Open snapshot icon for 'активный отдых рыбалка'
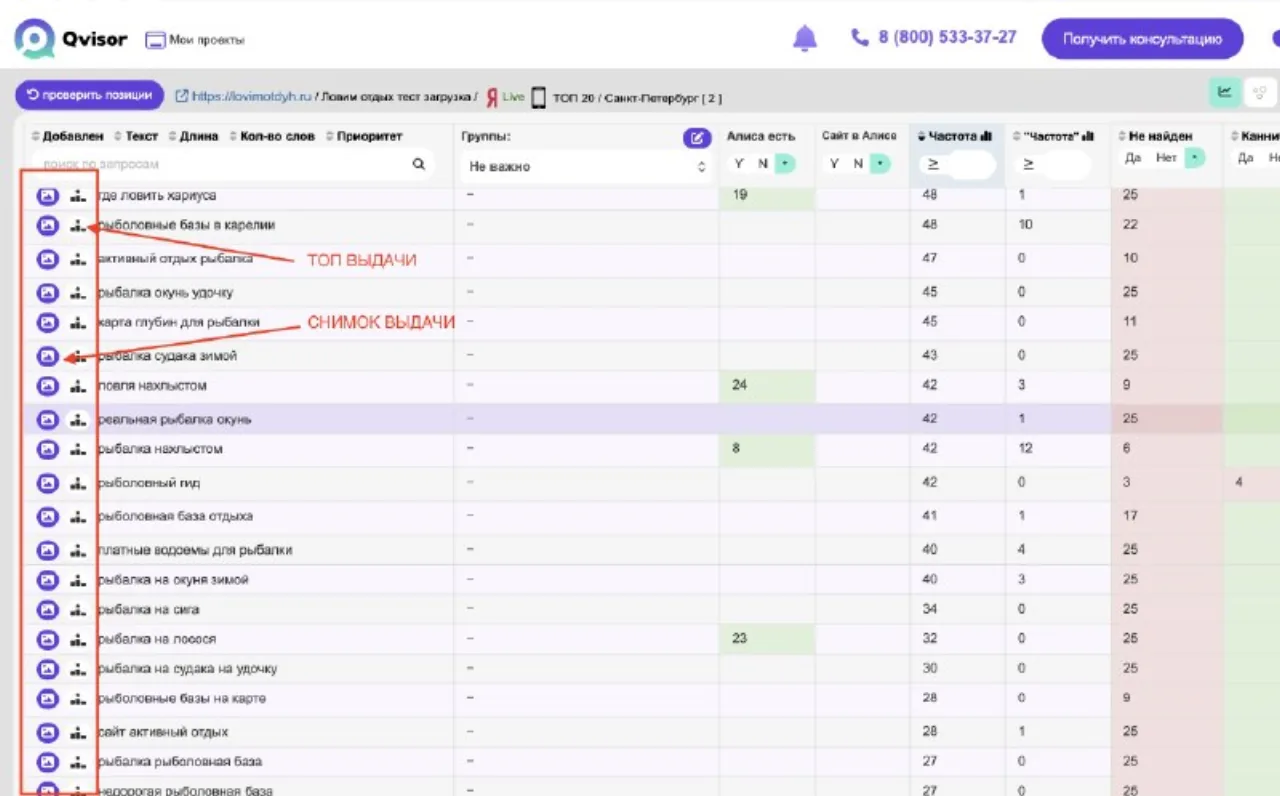The image size is (1280, 796). (x=47, y=260)
